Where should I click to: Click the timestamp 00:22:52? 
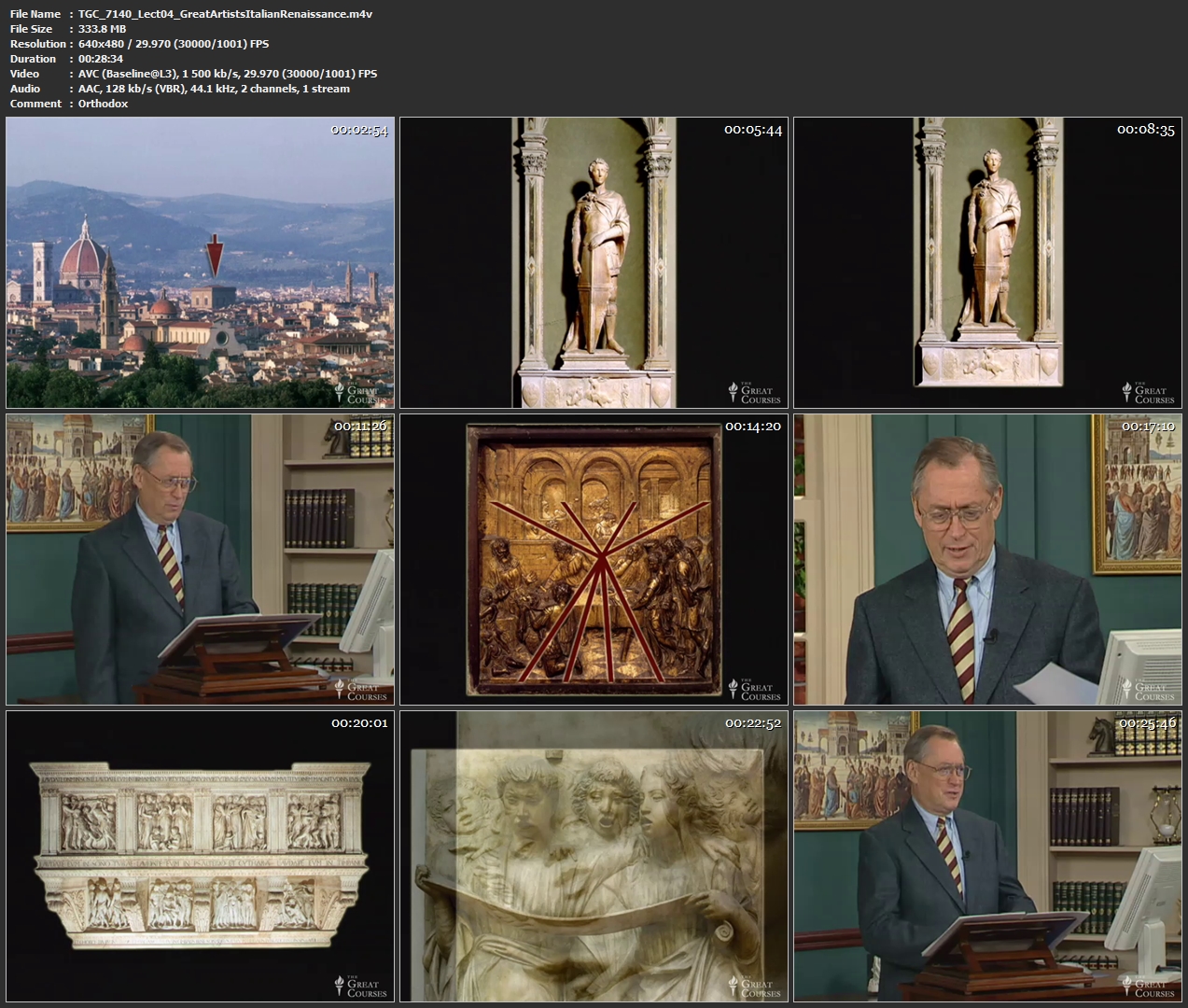pyautogui.click(x=753, y=723)
